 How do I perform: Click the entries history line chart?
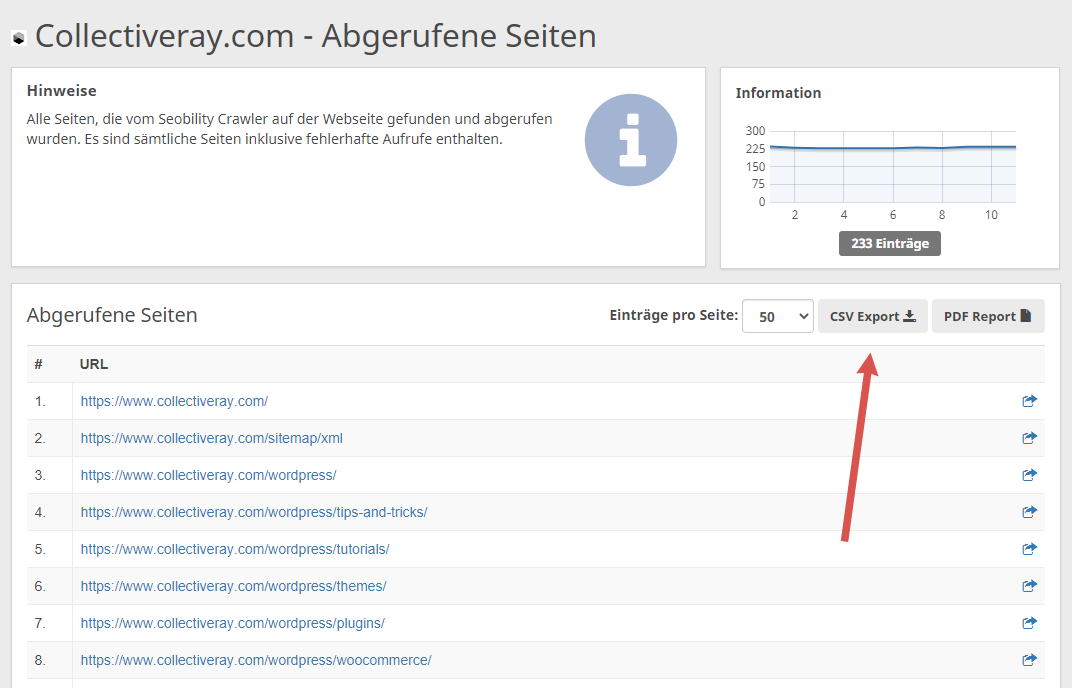pyautogui.click(x=892, y=166)
